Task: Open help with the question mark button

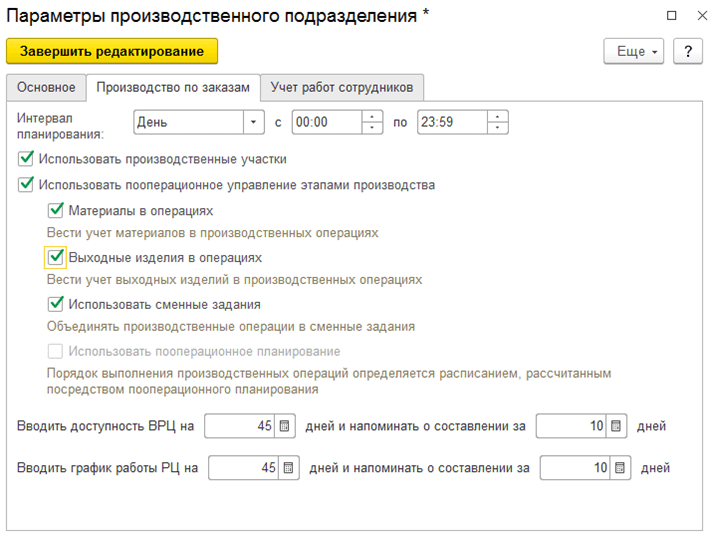Action: click(688, 51)
